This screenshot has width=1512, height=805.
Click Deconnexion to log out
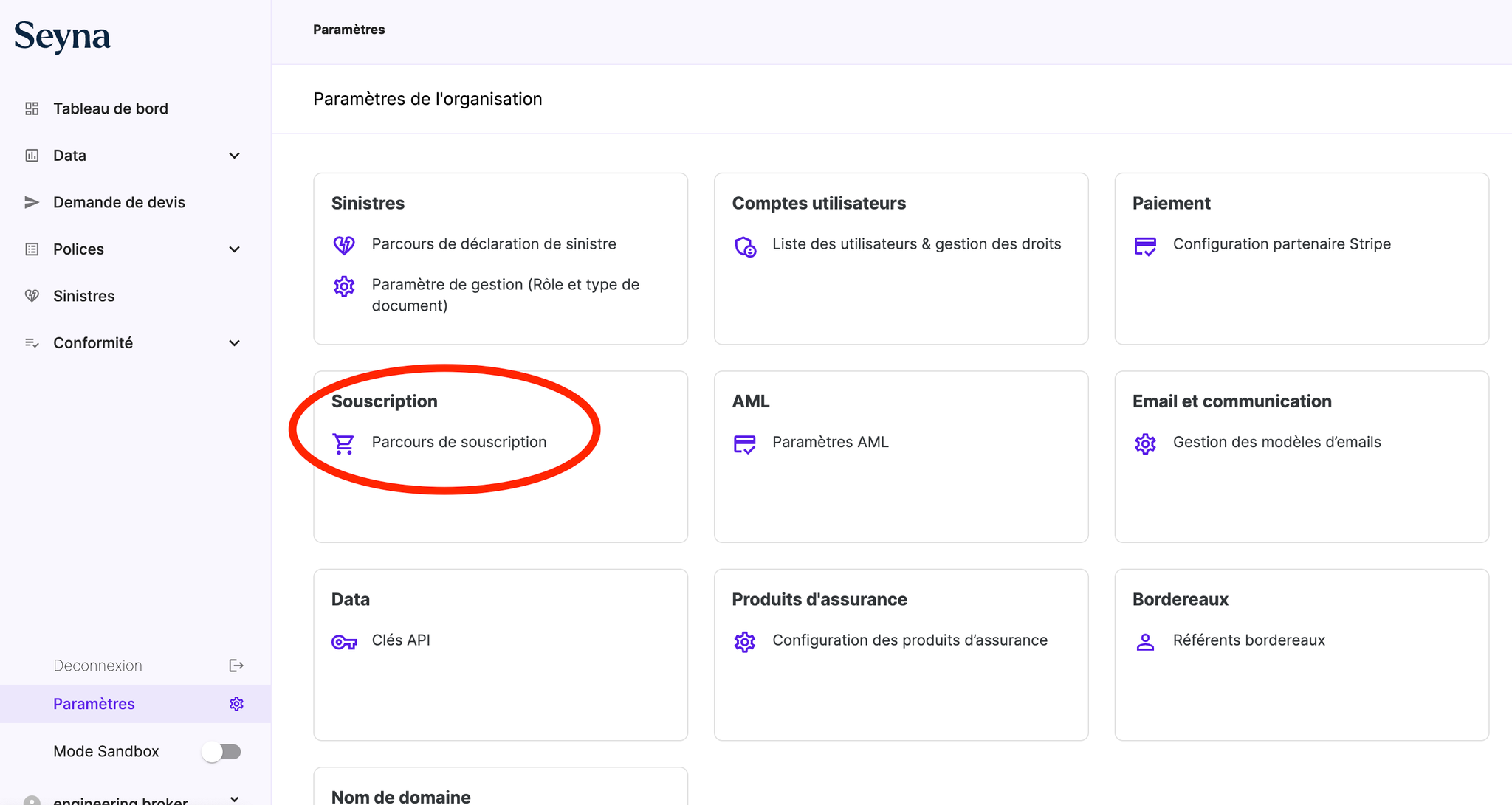[97, 666]
